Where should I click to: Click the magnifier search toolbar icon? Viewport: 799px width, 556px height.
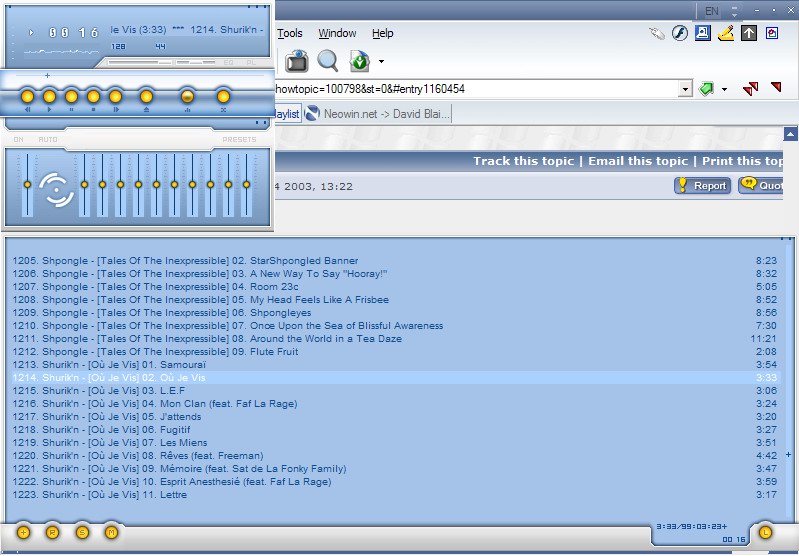pos(327,61)
